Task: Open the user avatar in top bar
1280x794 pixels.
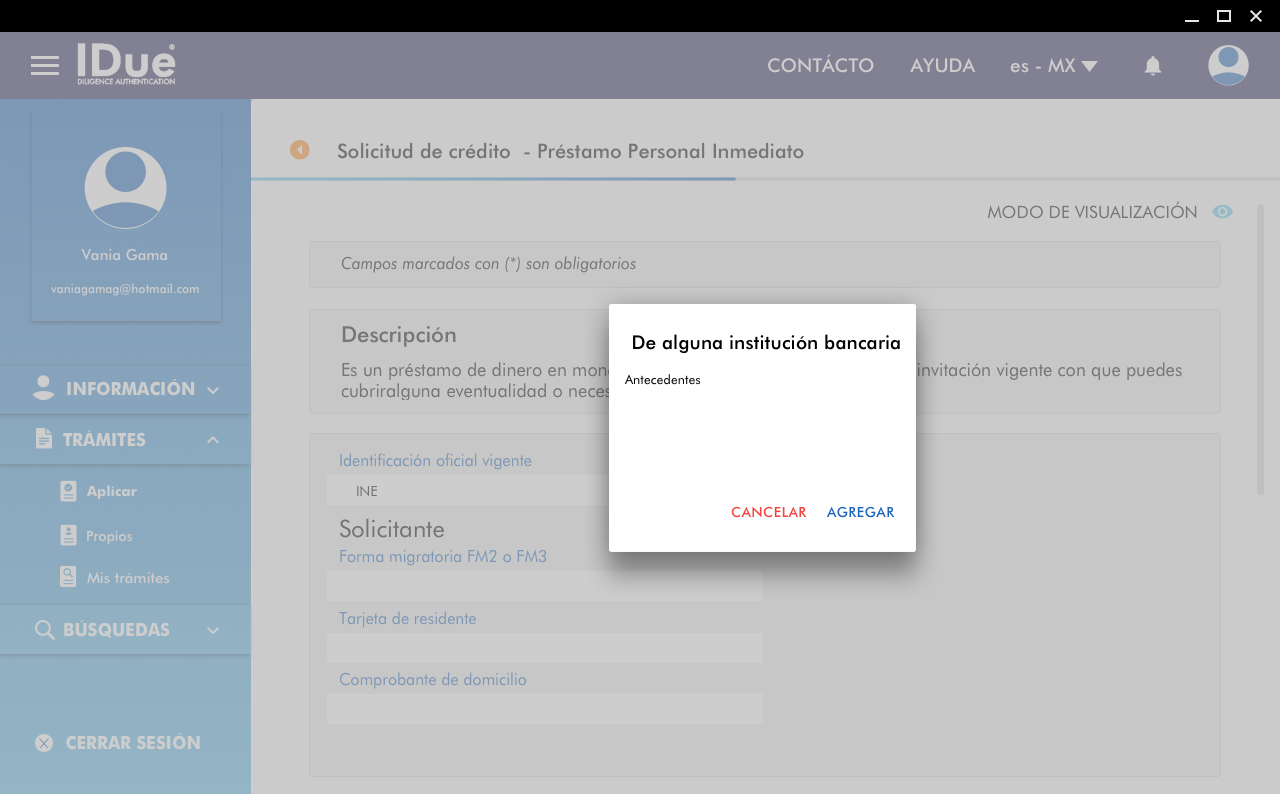Action: coord(1228,66)
